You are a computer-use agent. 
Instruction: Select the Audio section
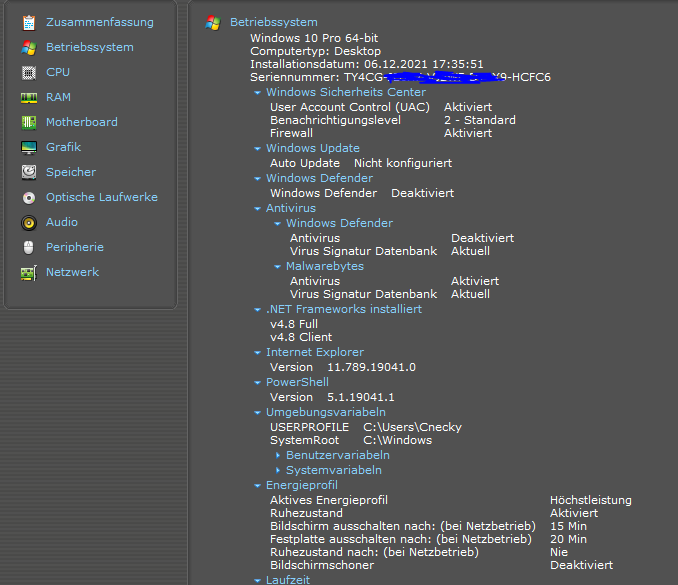62,222
